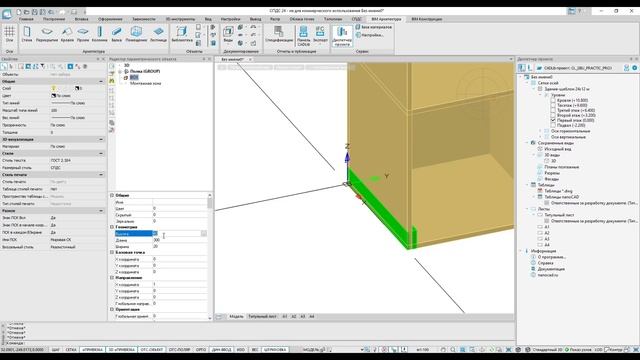Viewport: 640px width, 360px height.
Task: Select the Балка (beam) tool
Action: click(117, 34)
